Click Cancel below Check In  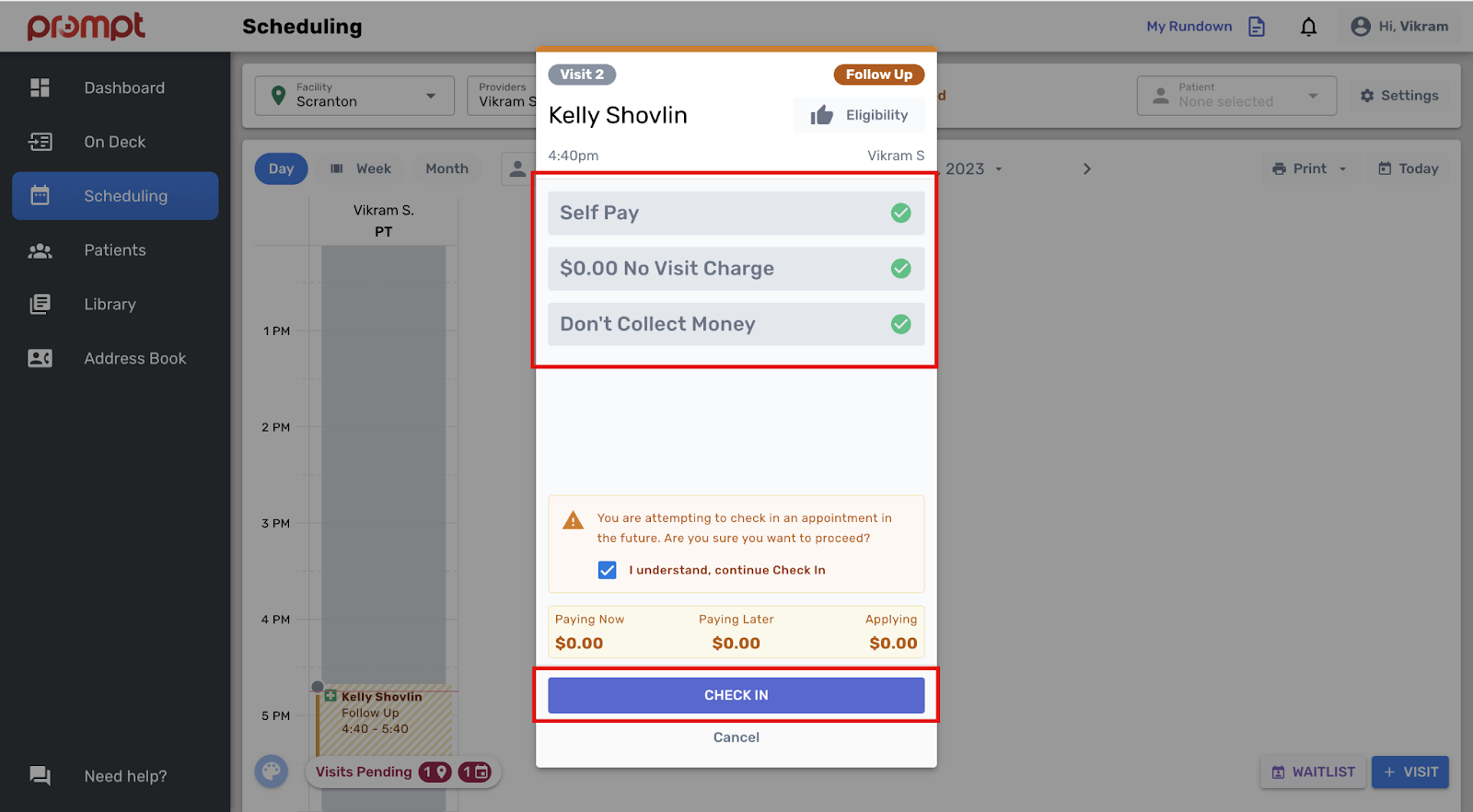coord(736,737)
